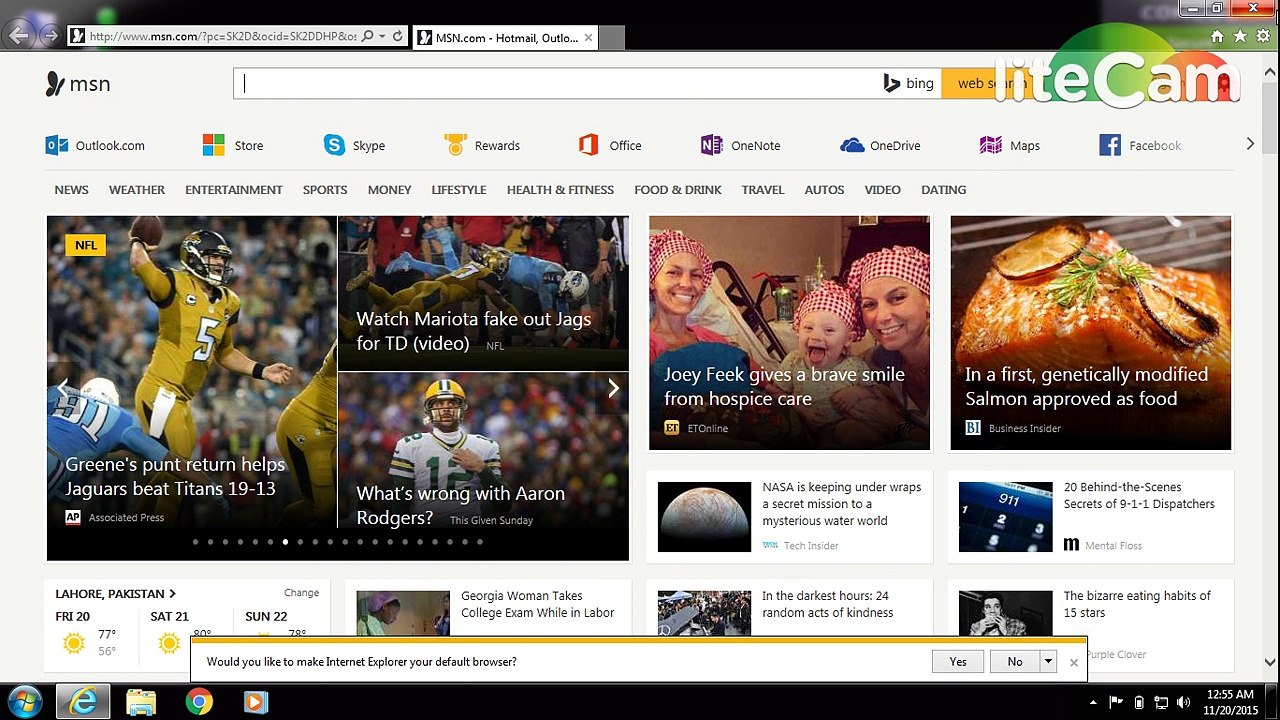Click the Internet Explorer taskbar icon

(83, 702)
